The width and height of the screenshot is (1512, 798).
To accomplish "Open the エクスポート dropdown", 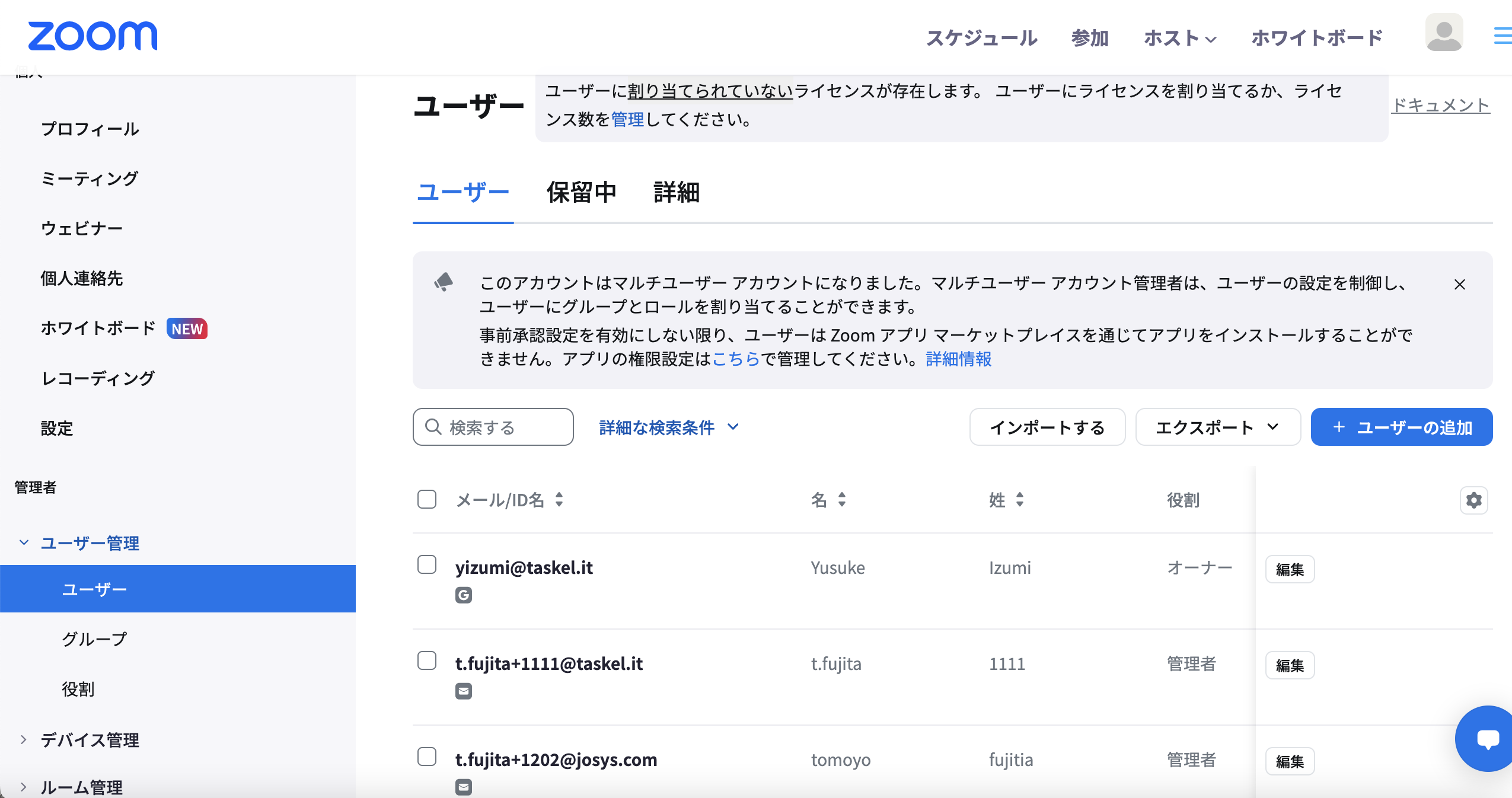I will pos(1217,427).
